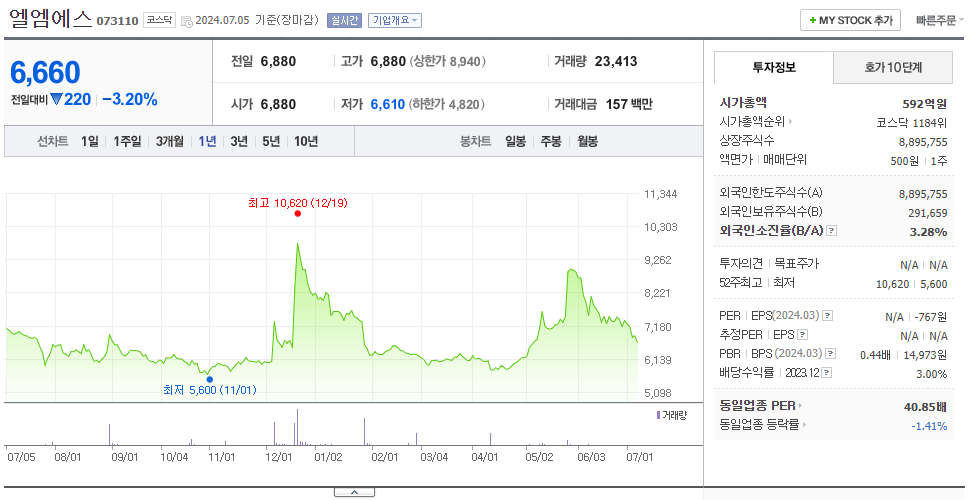Image resolution: width=968 pixels, height=500 pixels.
Task: Click the stock code 073110
Action: click(x=117, y=22)
